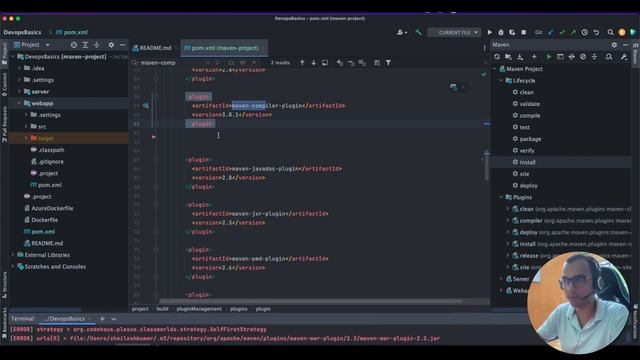Analyze dependencies icon in Maven toolbar
The height and width of the screenshot is (360, 640).
609,57
